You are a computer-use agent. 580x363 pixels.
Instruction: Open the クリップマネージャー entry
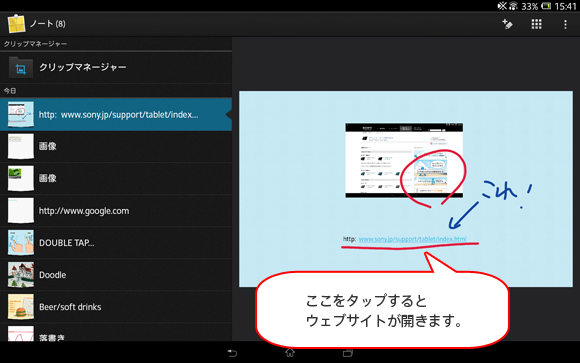tap(116, 67)
